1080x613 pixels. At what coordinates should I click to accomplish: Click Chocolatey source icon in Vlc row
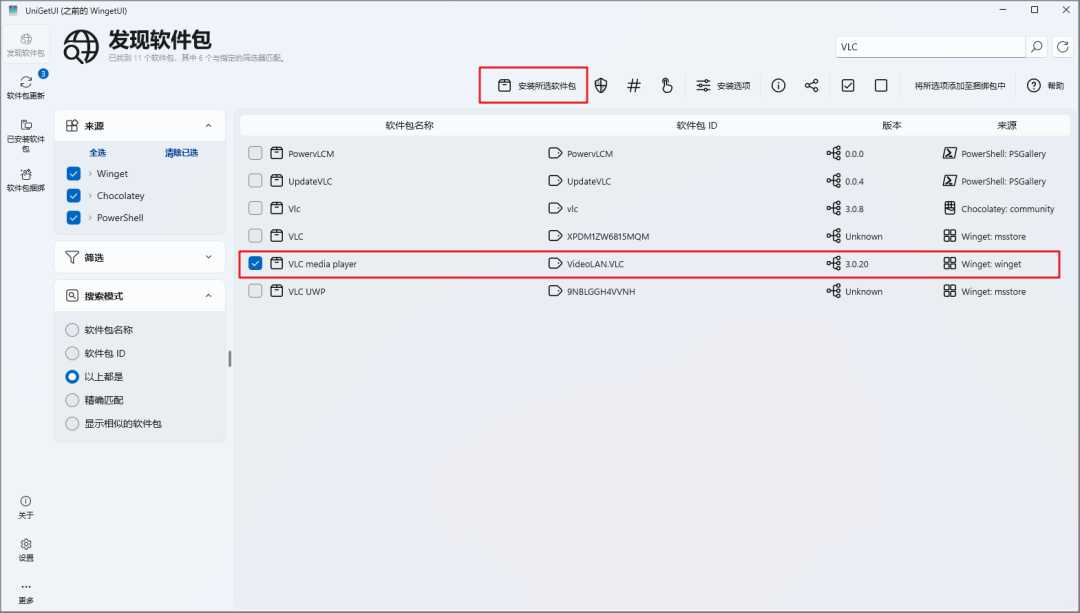tap(950, 208)
